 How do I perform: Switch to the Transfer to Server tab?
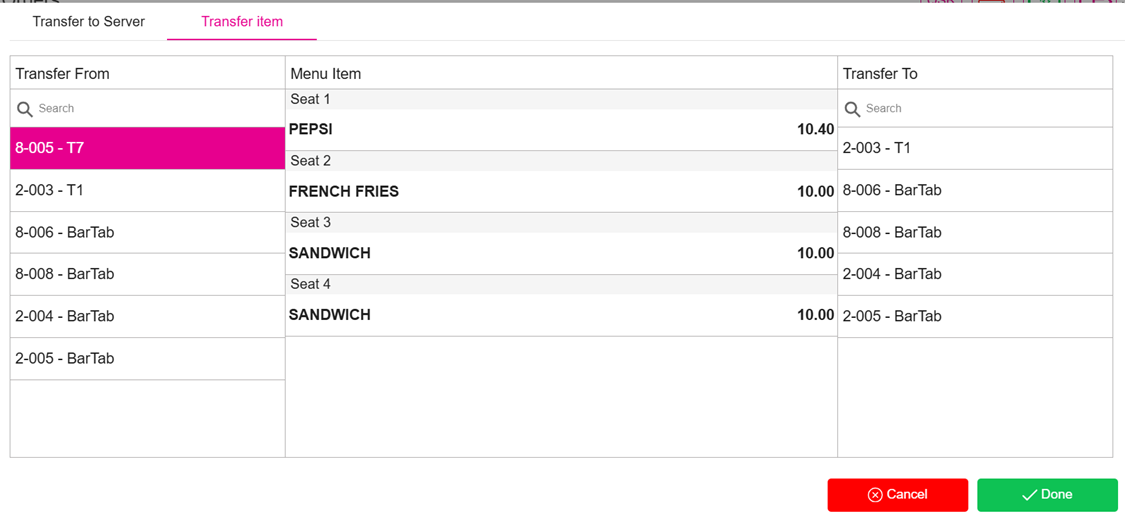pos(88,21)
